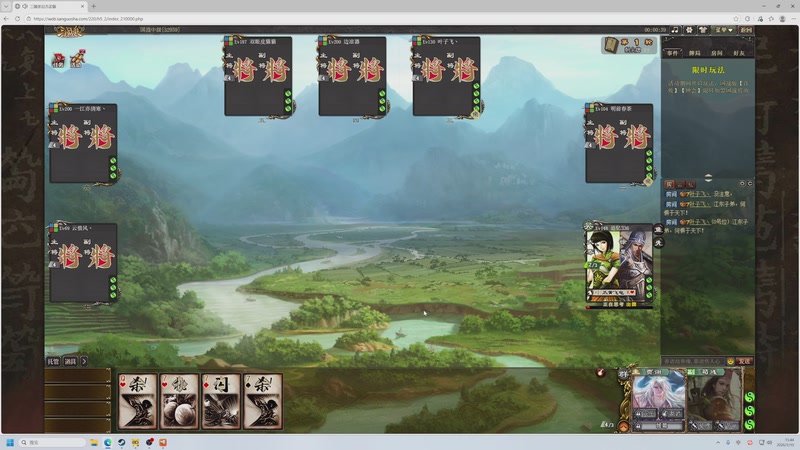Activate deputy general's left skill button

pos(702,426)
